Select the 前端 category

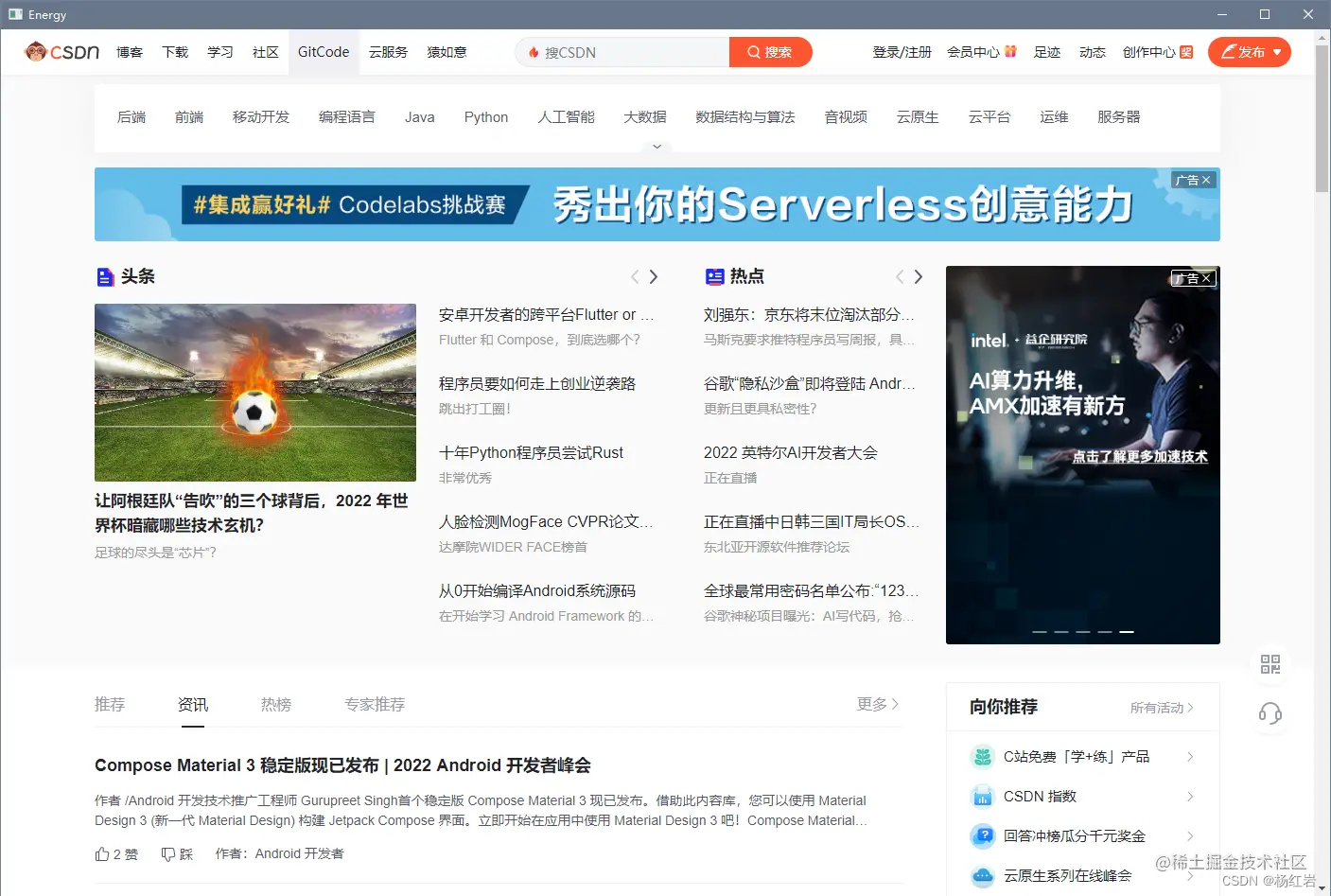click(x=189, y=116)
